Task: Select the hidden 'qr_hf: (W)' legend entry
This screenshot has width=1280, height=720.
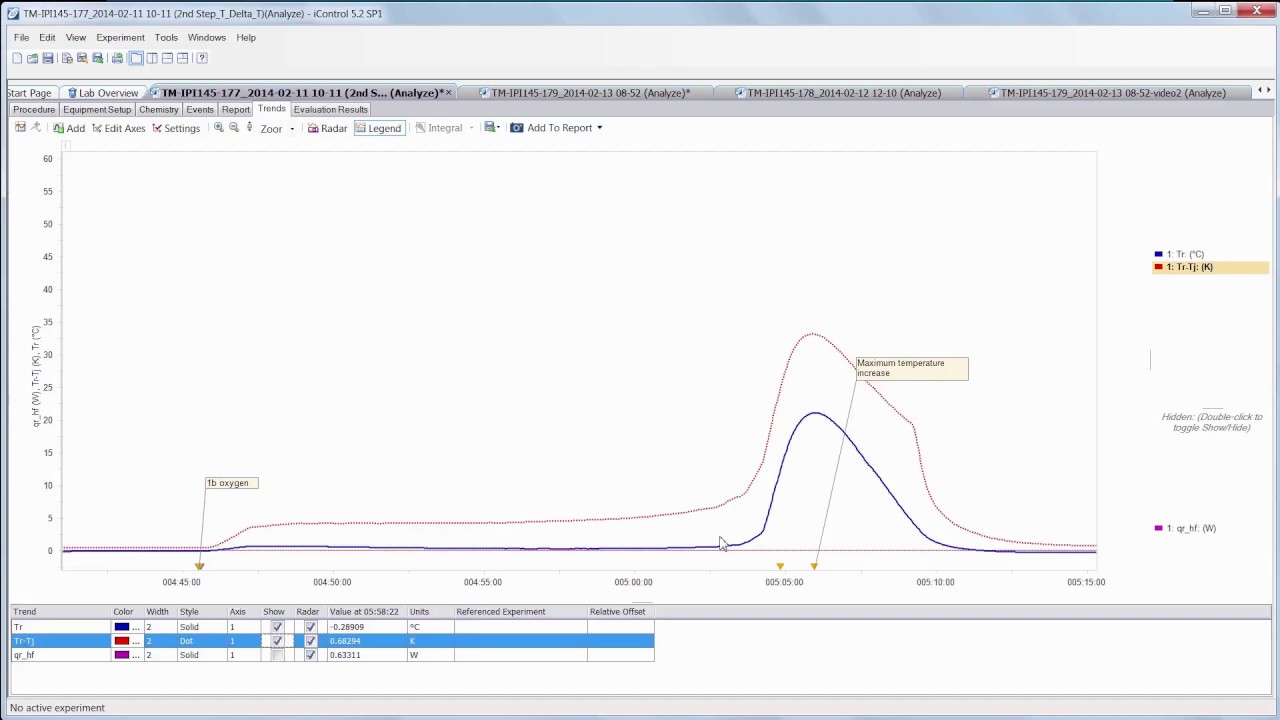Action: tap(1186, 528)
